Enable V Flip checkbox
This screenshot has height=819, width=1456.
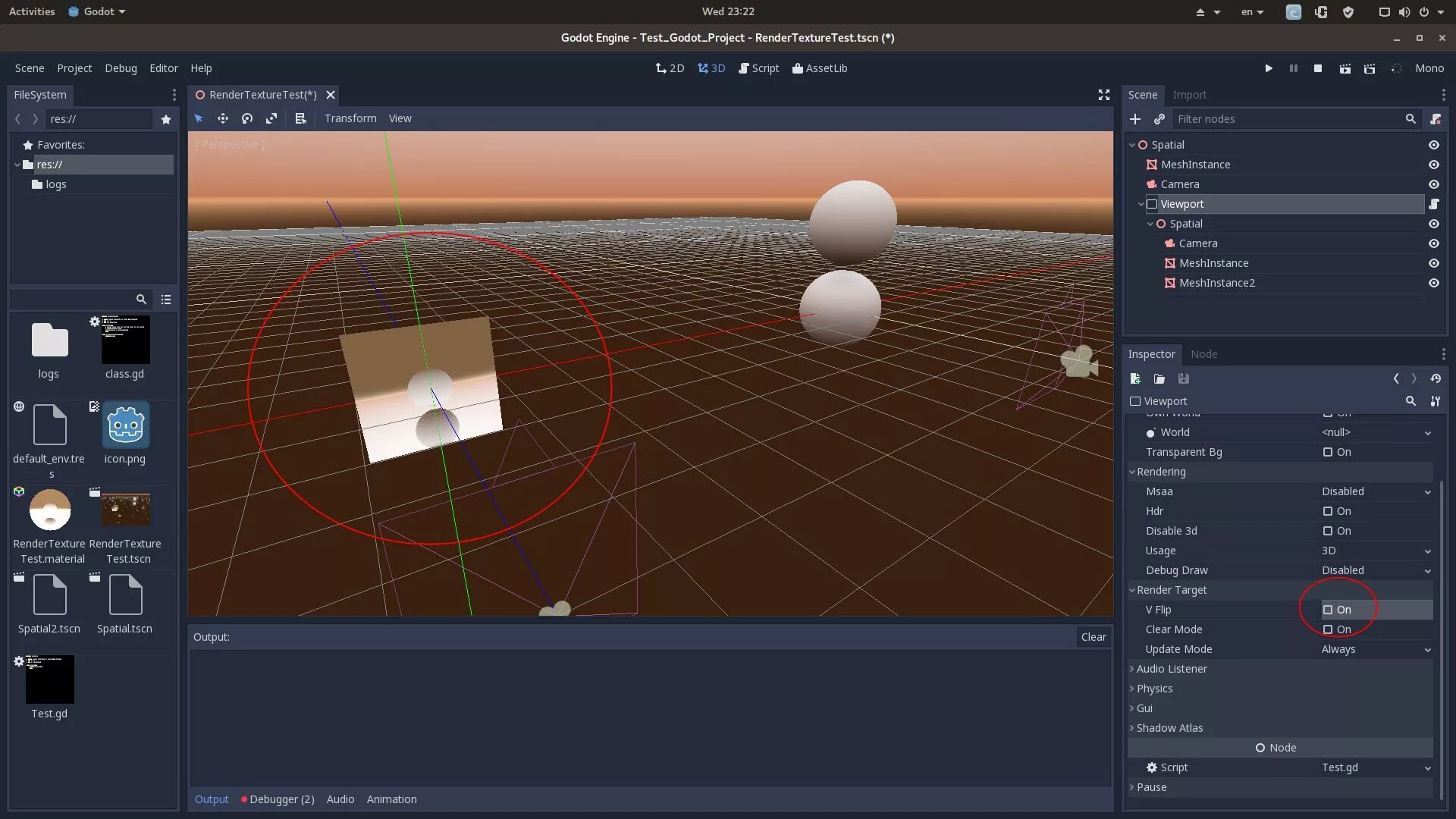[1328, 610]
